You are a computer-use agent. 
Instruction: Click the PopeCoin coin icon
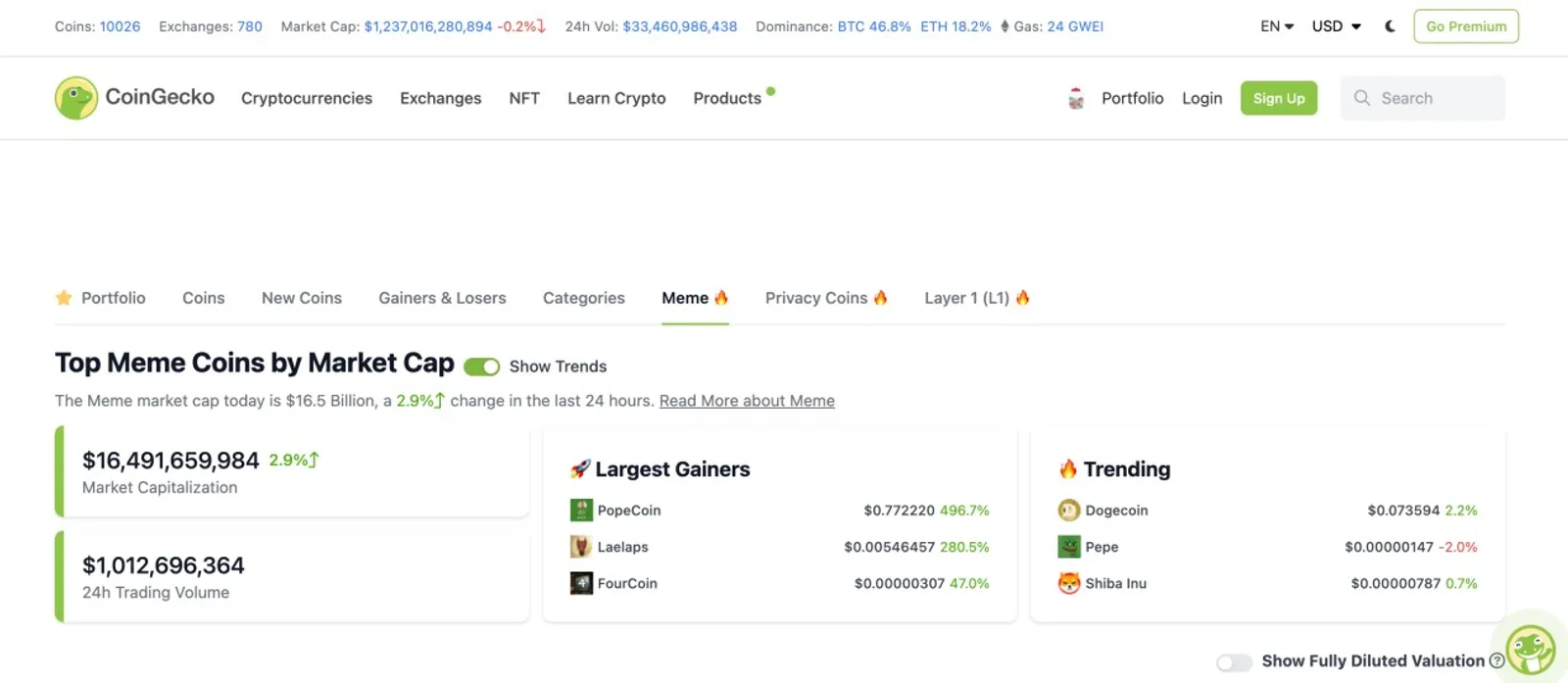581,511
